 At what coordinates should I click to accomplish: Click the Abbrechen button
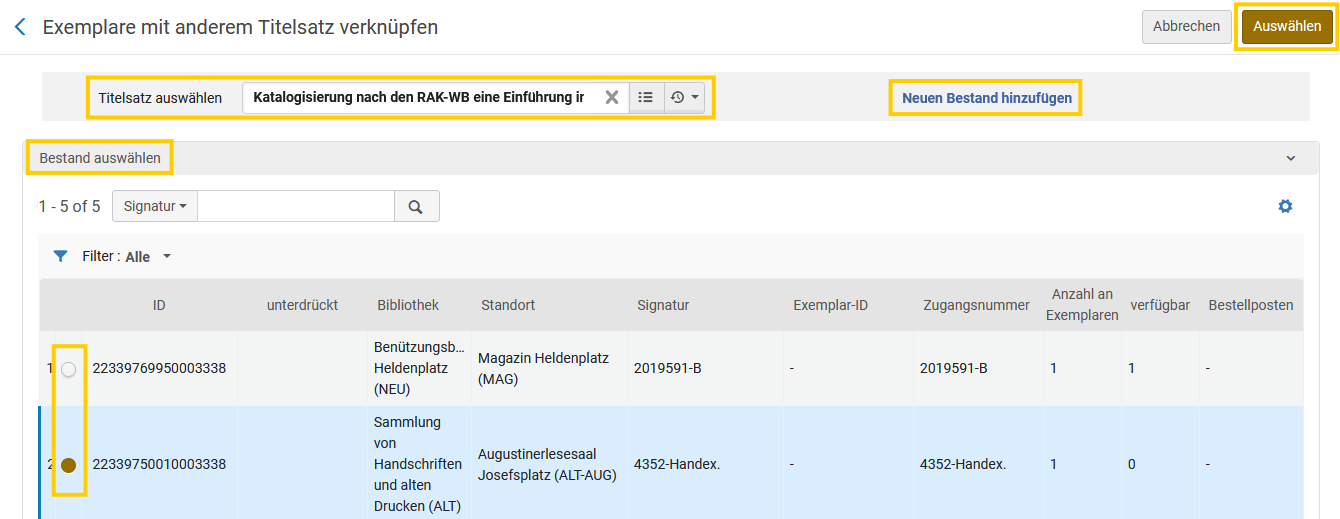(1186, 27)
